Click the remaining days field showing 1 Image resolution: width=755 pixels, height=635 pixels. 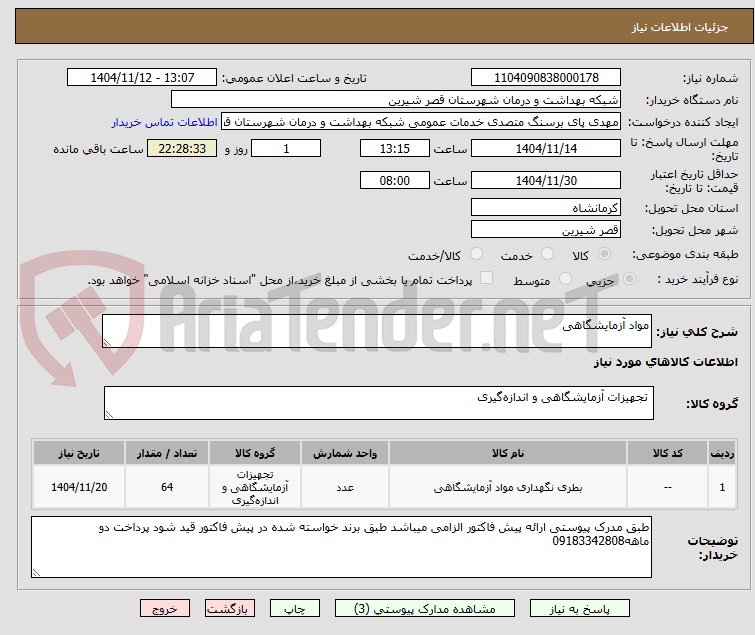point(286,148)
